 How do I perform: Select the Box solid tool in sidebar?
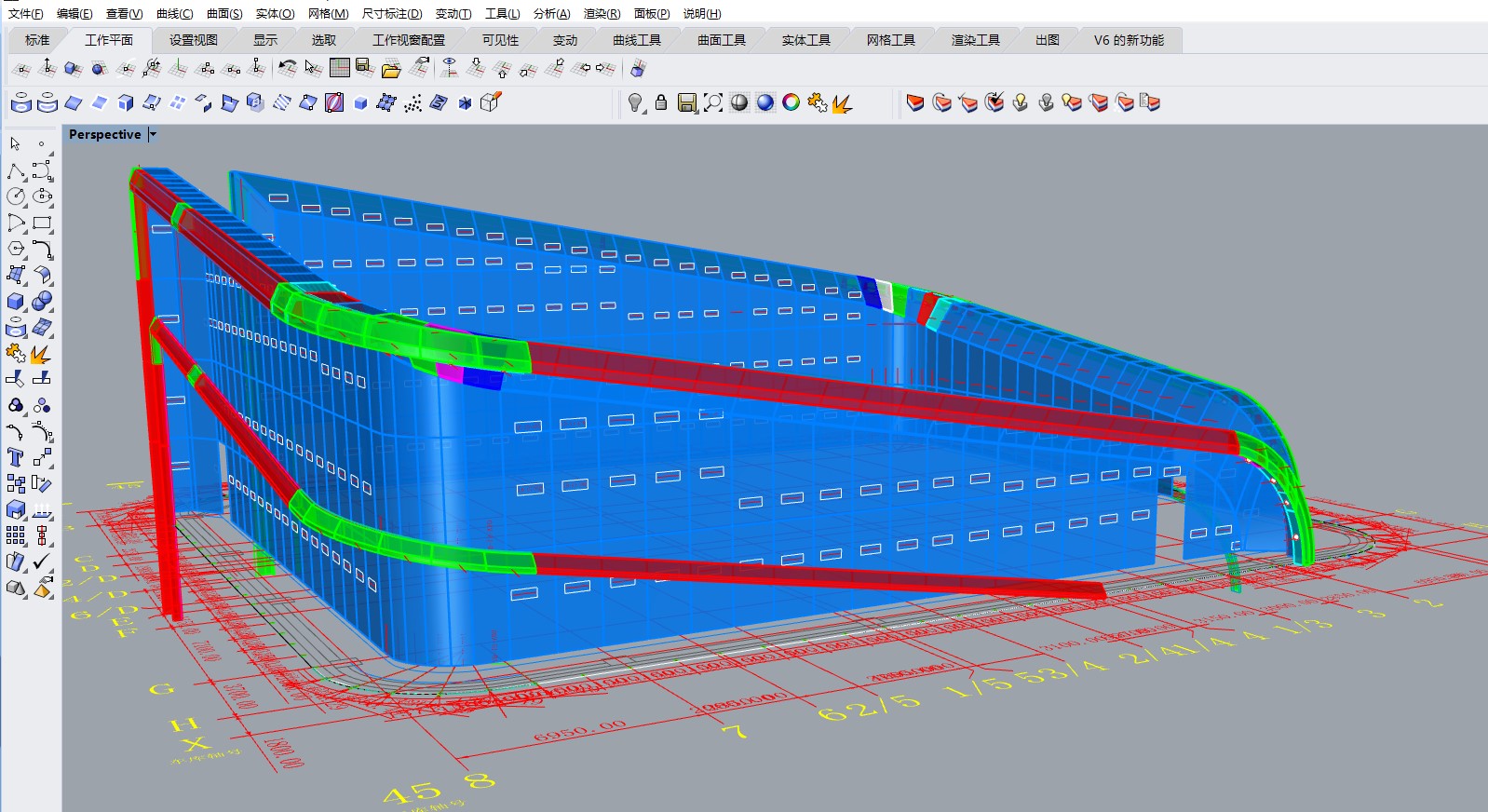(16, 302)
